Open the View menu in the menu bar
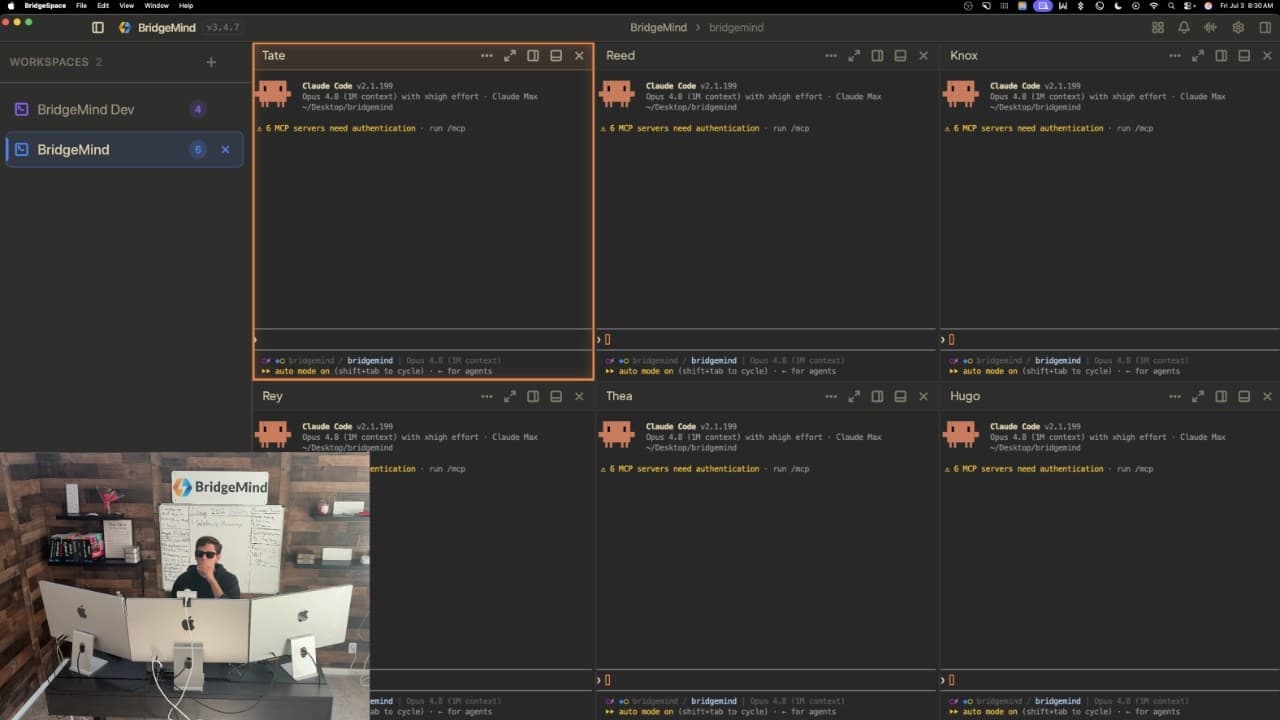The image size is (1280, 720). (x=126, y=6)
